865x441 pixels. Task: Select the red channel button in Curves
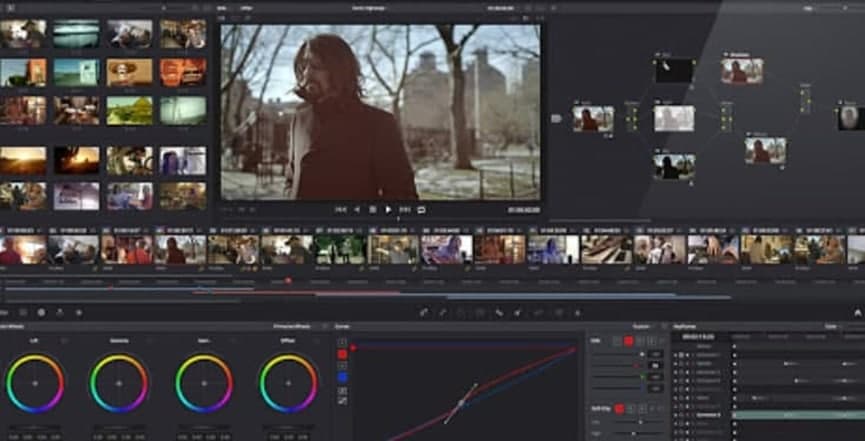[342, 354]
